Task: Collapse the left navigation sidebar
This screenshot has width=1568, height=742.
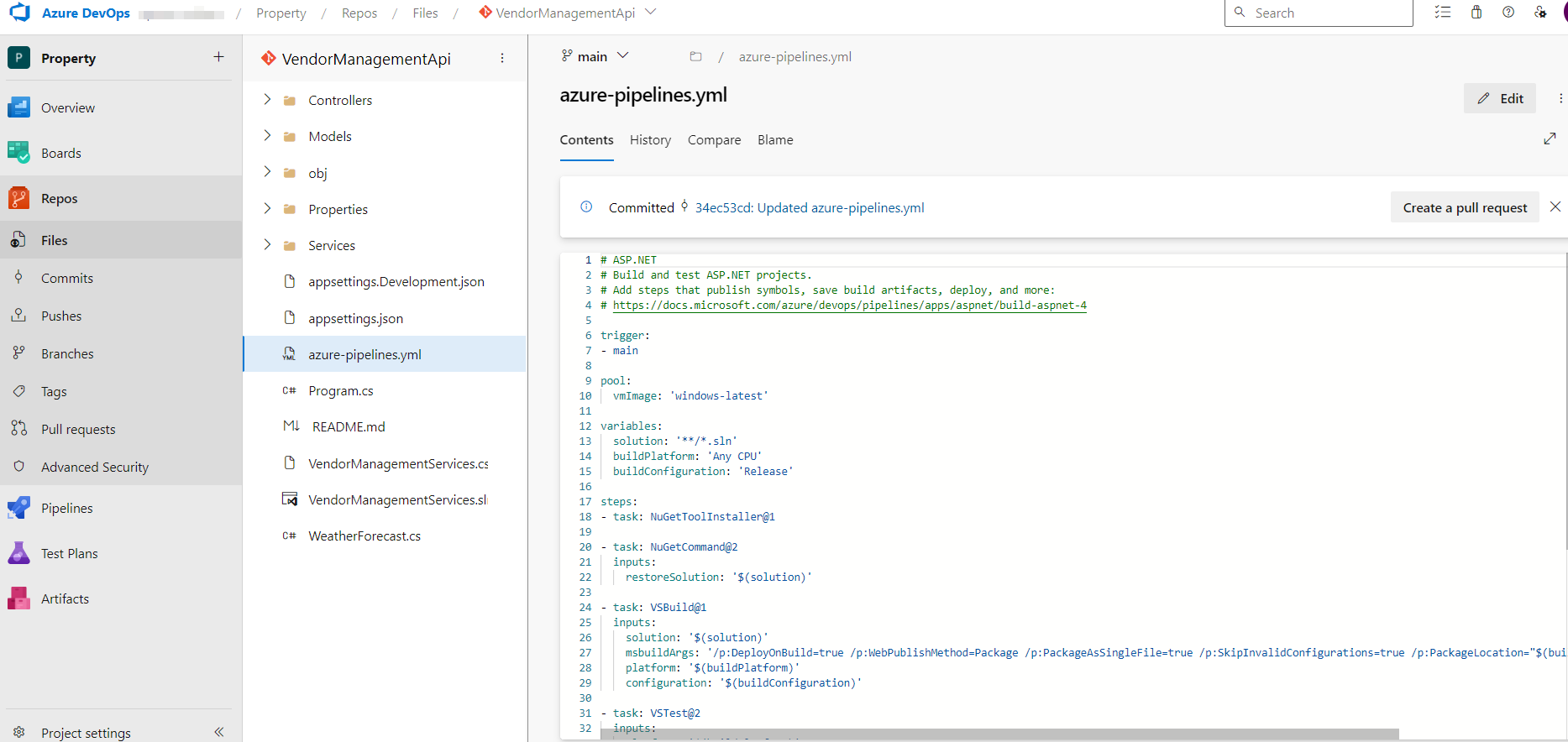Action: click(x=219, y=732)
